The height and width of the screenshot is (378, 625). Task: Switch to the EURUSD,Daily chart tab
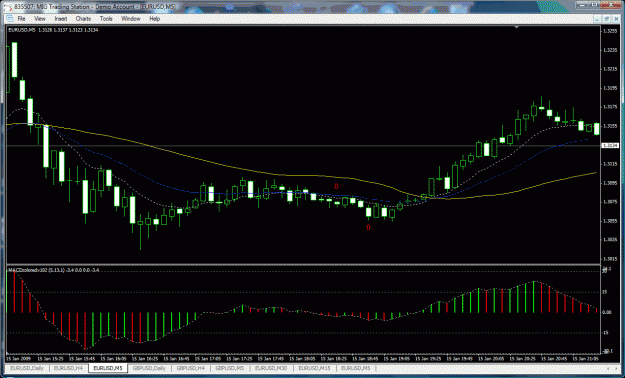[x=27, y=368]
